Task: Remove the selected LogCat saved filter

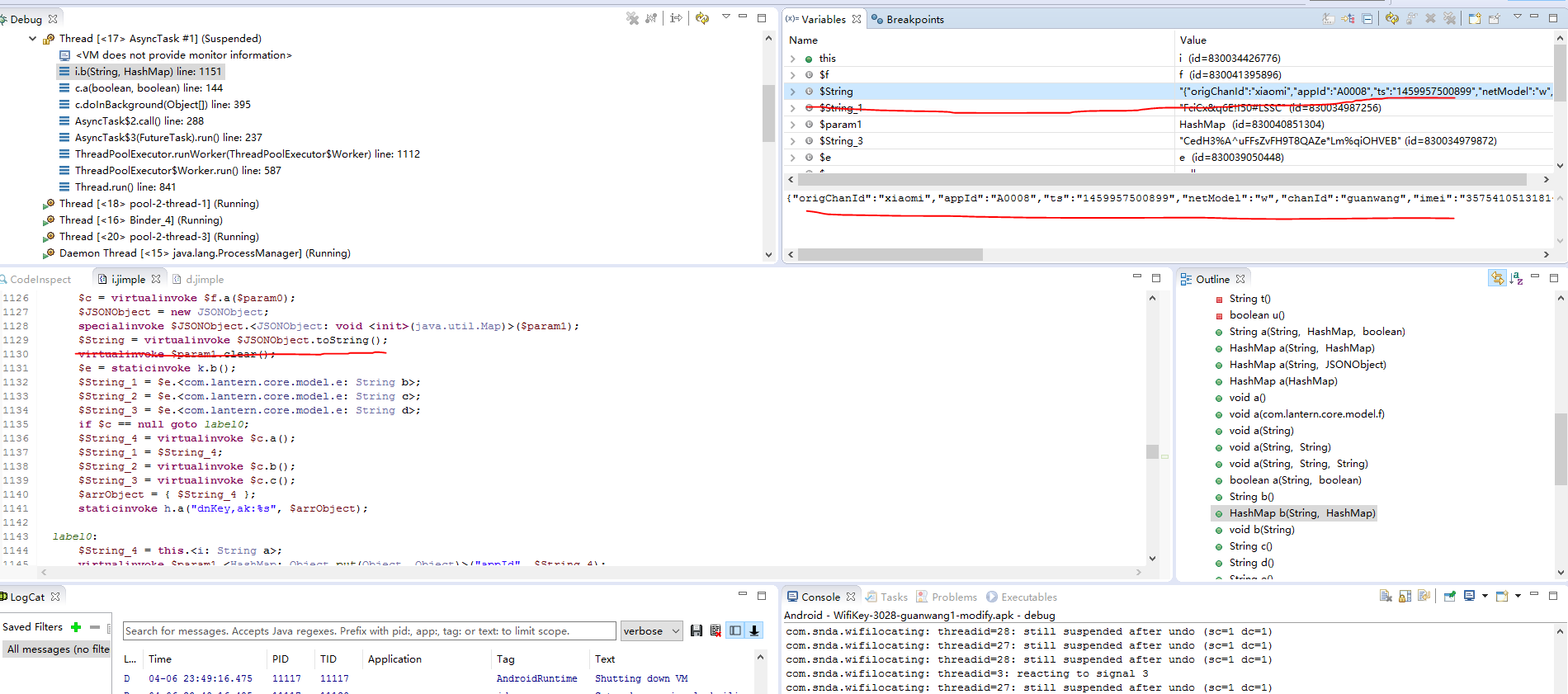Action: coord(95,627)
